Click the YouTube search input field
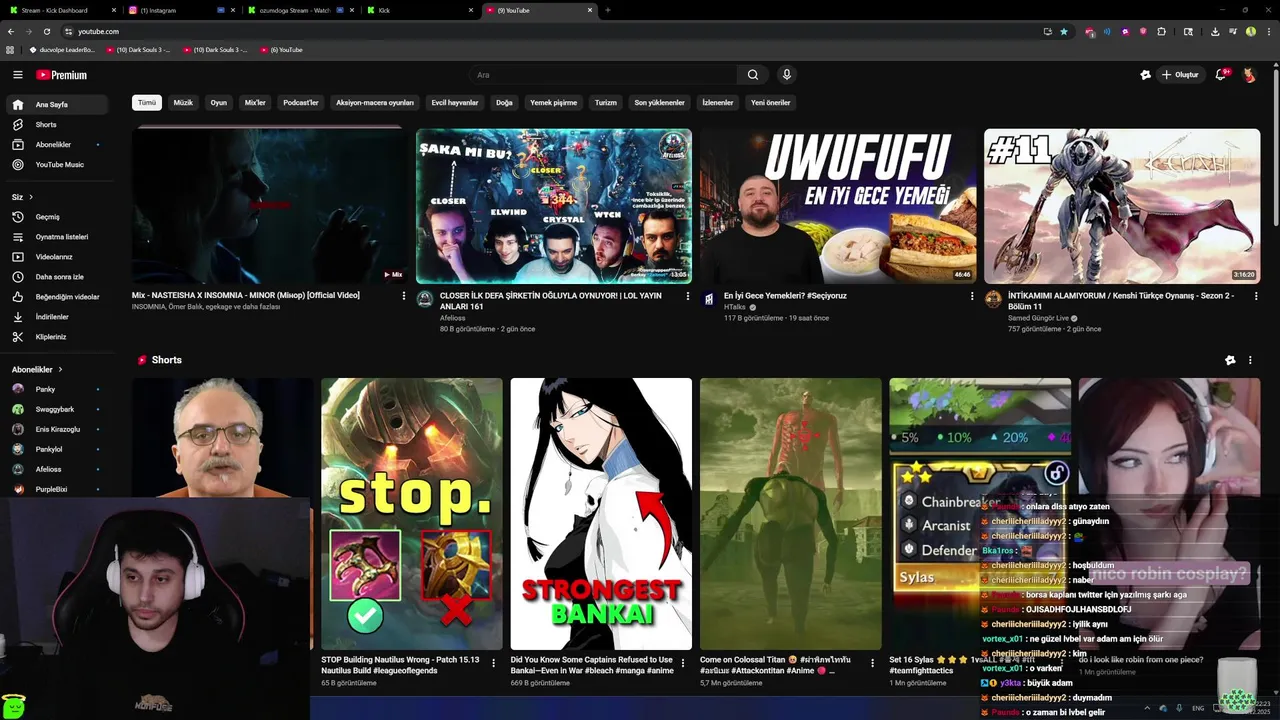This screenshot has width=1280, height=720. 605,75
